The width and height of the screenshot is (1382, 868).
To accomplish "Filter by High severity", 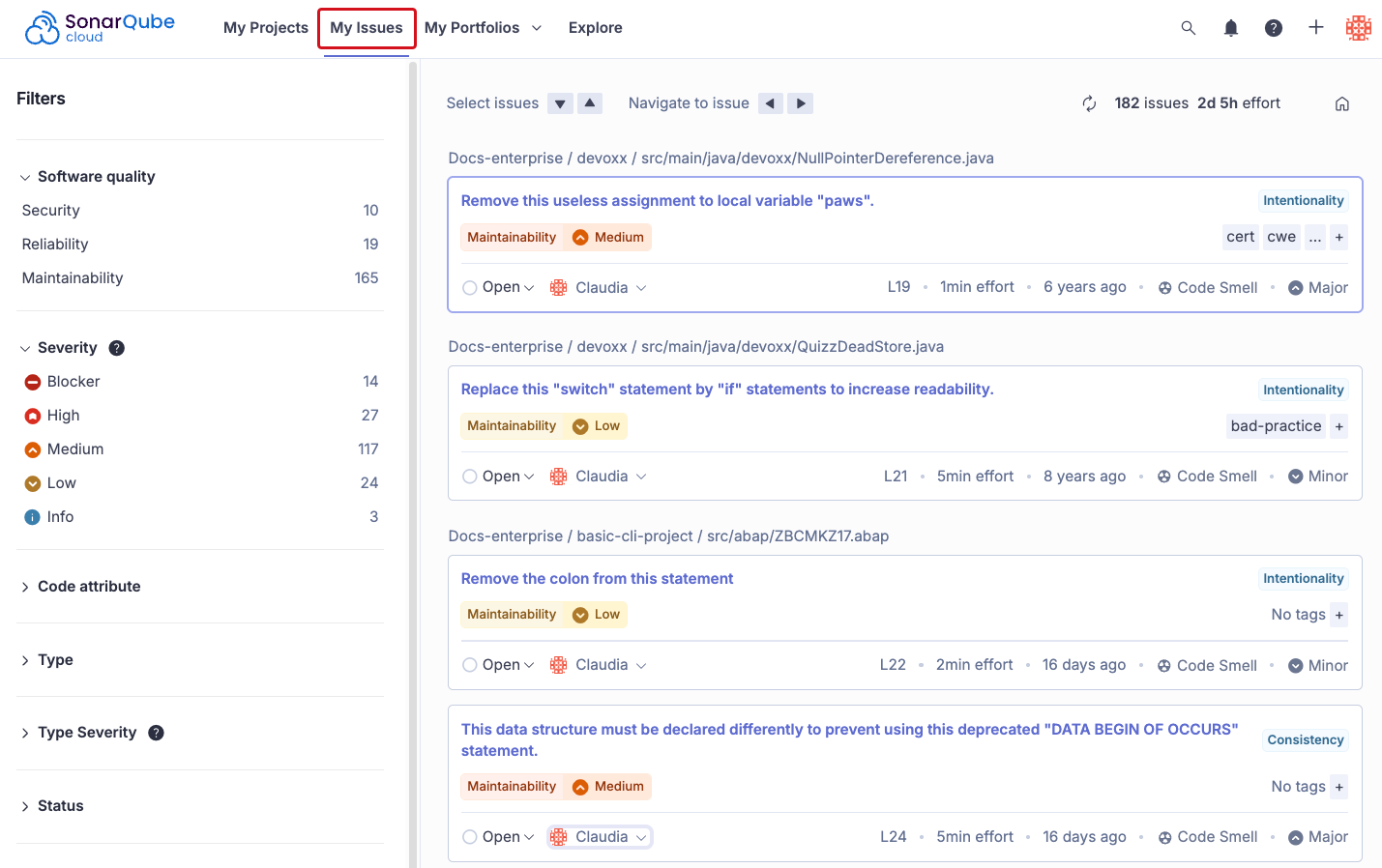I will pos(200,416).
